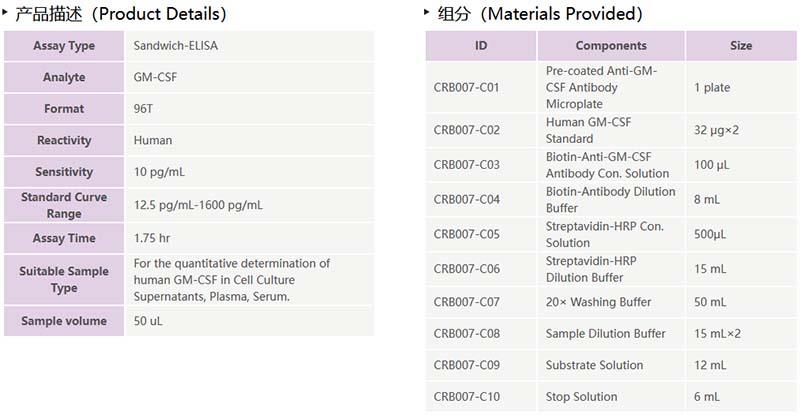Click the Product Details section heading

click(x=121, y=14)
